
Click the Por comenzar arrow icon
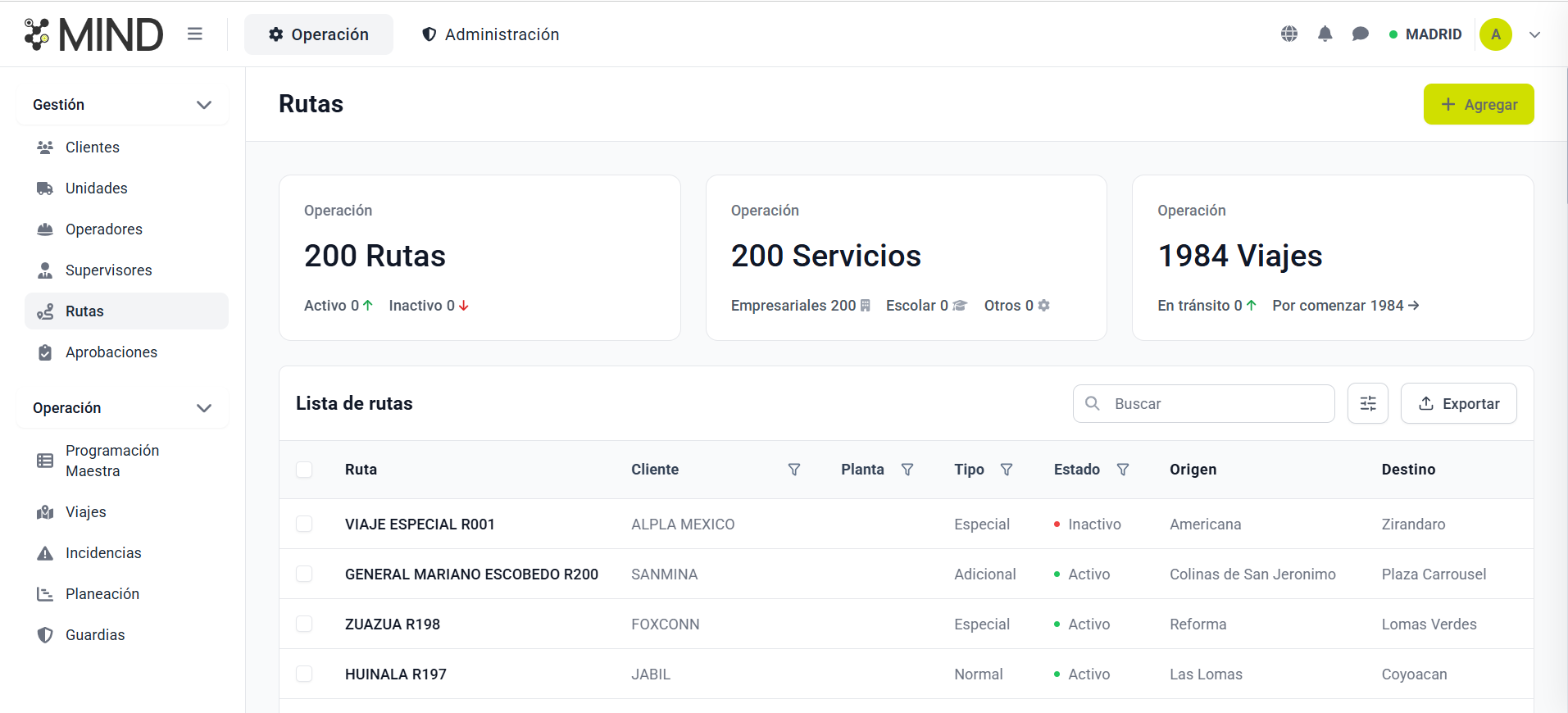pos(1413,306)
